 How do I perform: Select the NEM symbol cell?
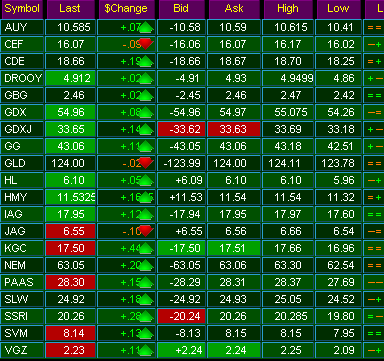22,265
